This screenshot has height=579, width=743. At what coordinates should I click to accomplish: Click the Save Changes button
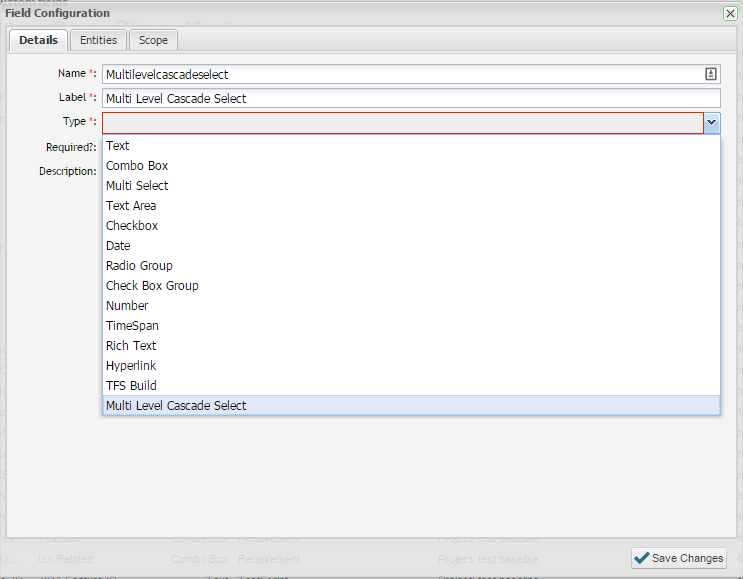click(x=679, y=558)
